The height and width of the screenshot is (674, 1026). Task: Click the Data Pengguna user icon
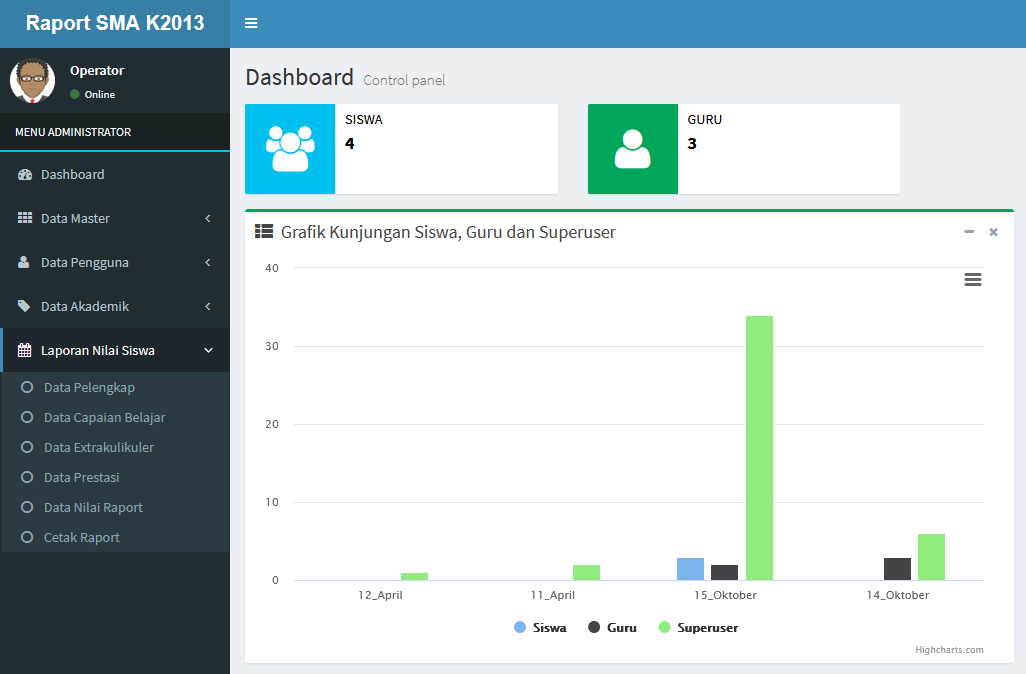(x=24, y=262)
